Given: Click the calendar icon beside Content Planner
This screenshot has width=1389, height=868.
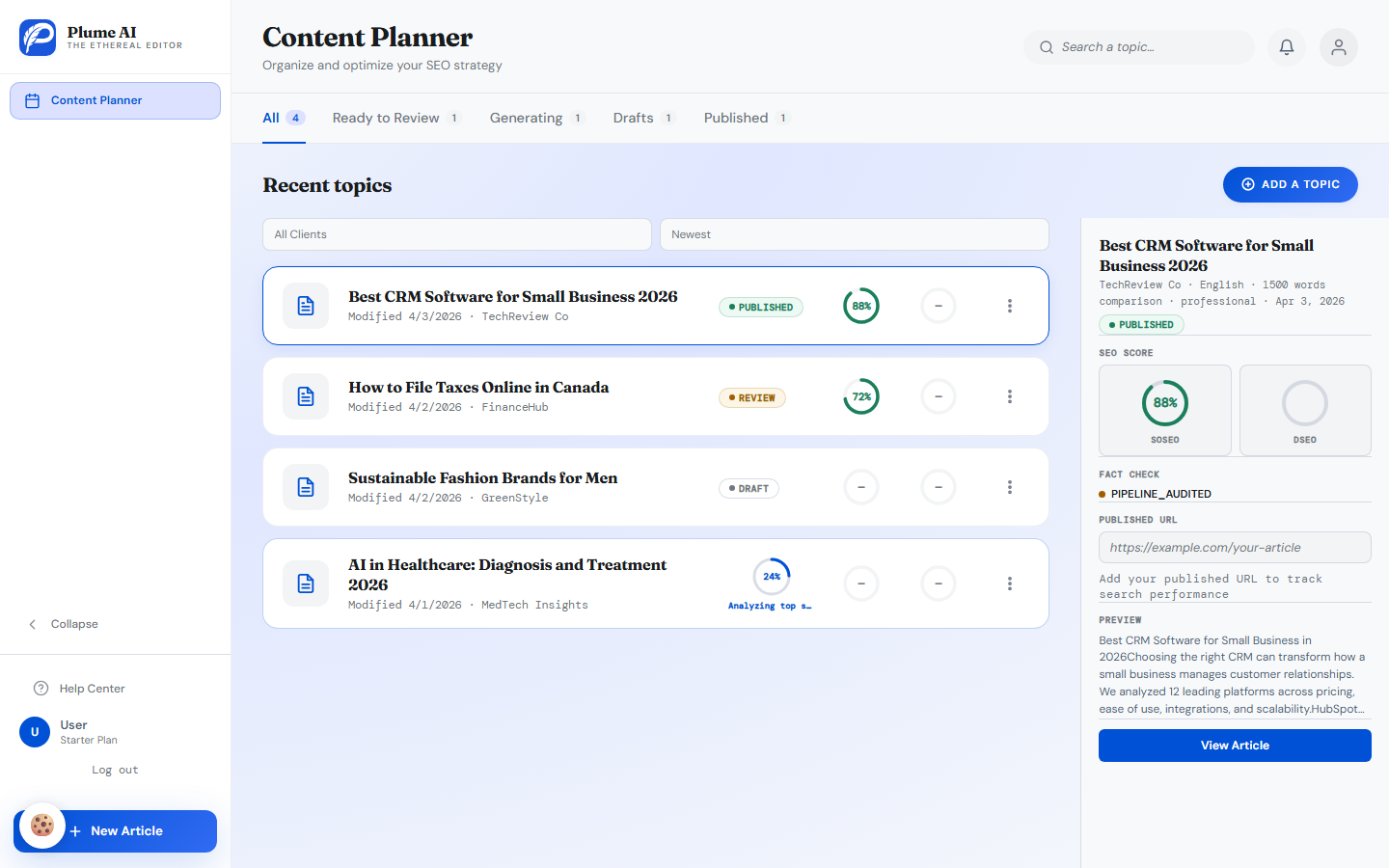Looking at the screenshot, I should click(34, 100).
